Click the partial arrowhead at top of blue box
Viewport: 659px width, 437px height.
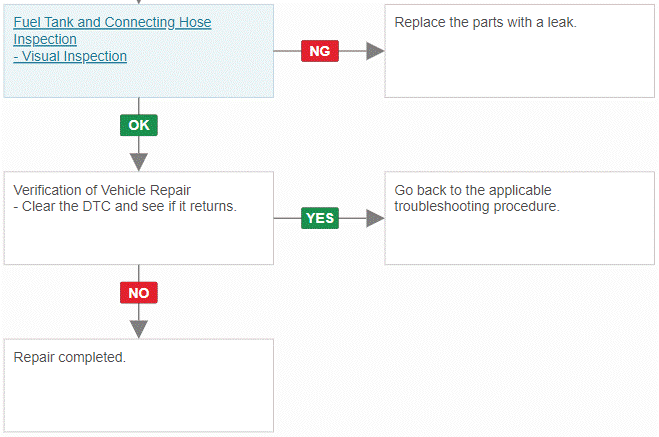[139, 2]
